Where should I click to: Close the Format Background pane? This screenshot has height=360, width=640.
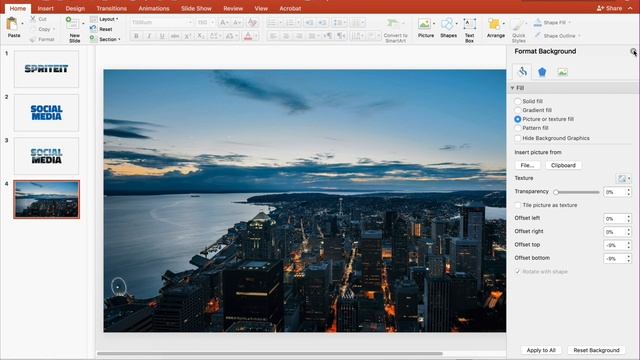tap(633, 51)
